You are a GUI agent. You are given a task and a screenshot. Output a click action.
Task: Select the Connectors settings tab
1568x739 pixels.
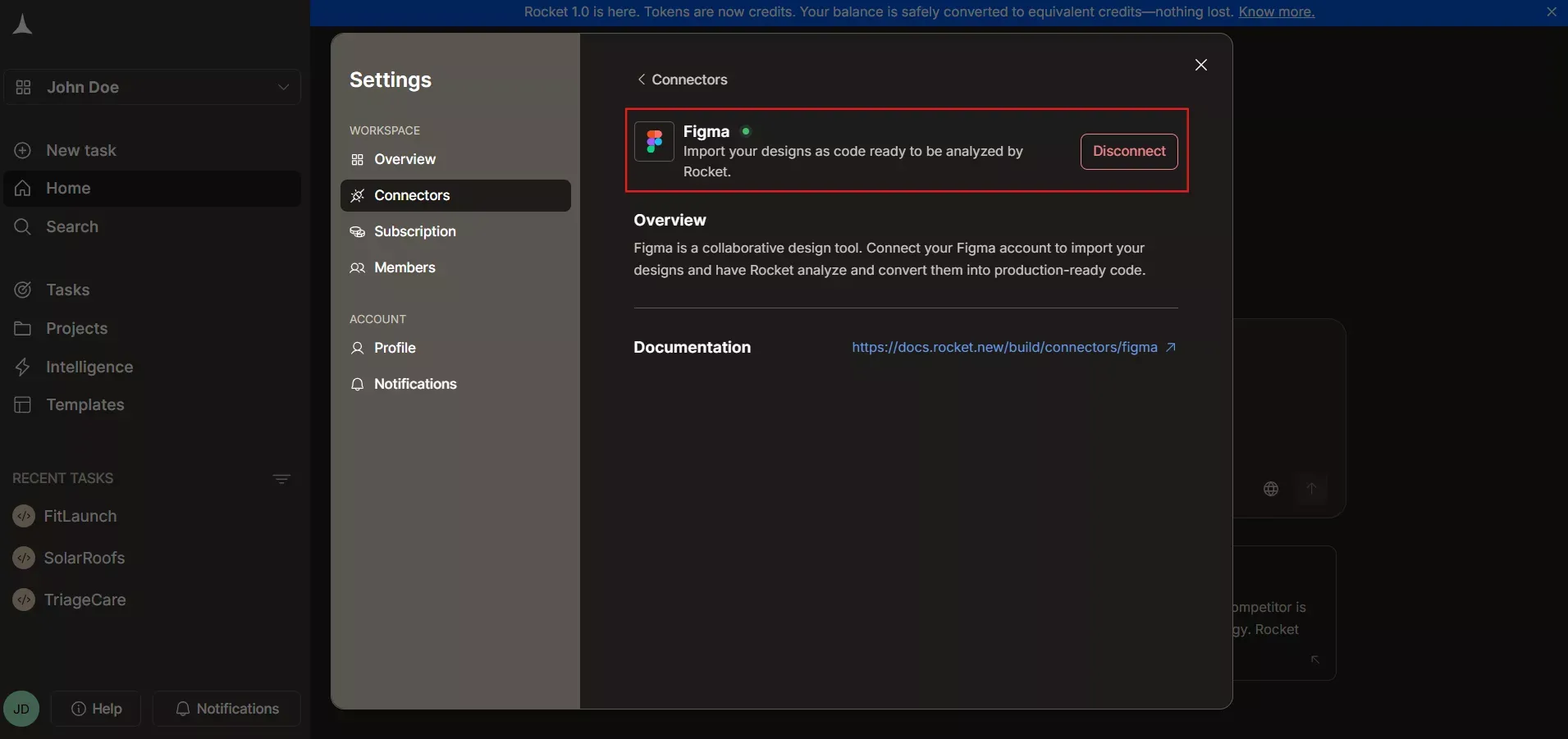pyautogui.click(x=455, y=195)
